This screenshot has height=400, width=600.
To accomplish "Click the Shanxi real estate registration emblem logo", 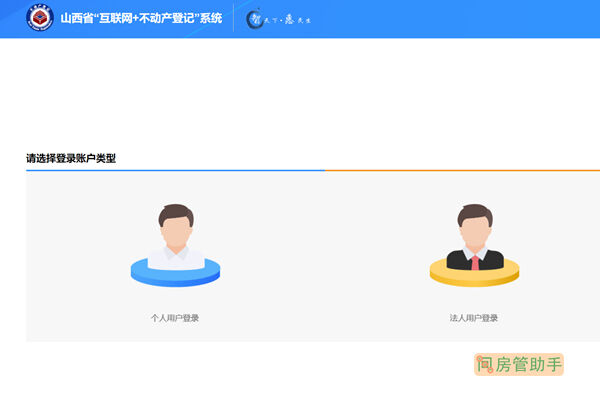I will [x=40, y=18].
